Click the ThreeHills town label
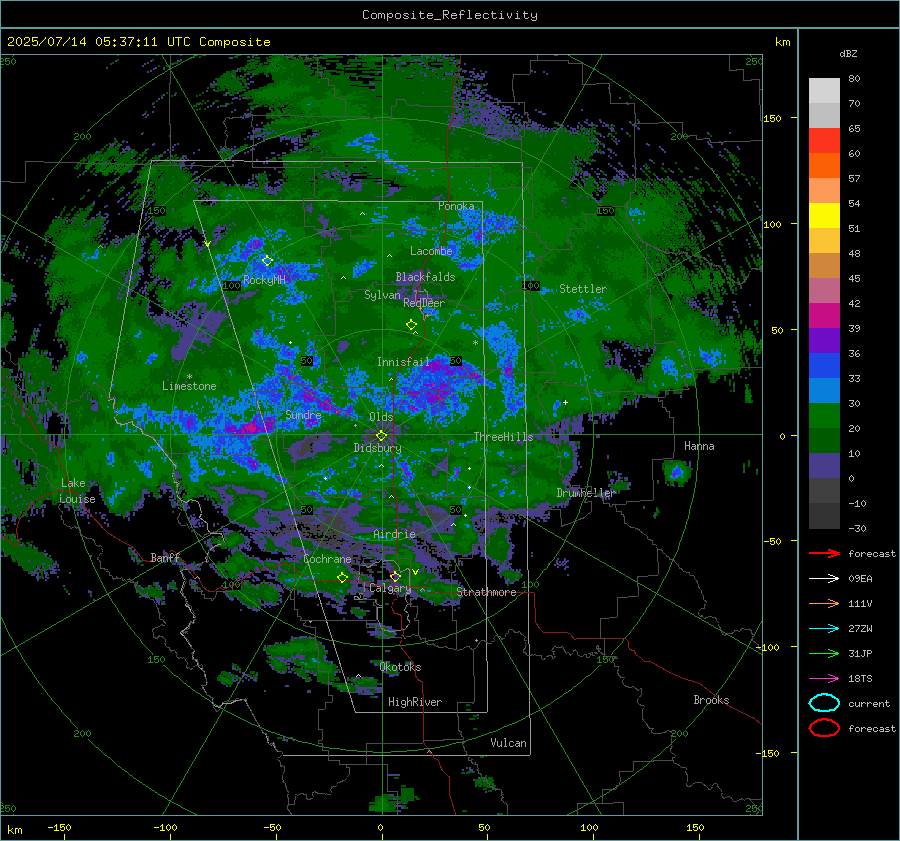 tap(503, 437)
